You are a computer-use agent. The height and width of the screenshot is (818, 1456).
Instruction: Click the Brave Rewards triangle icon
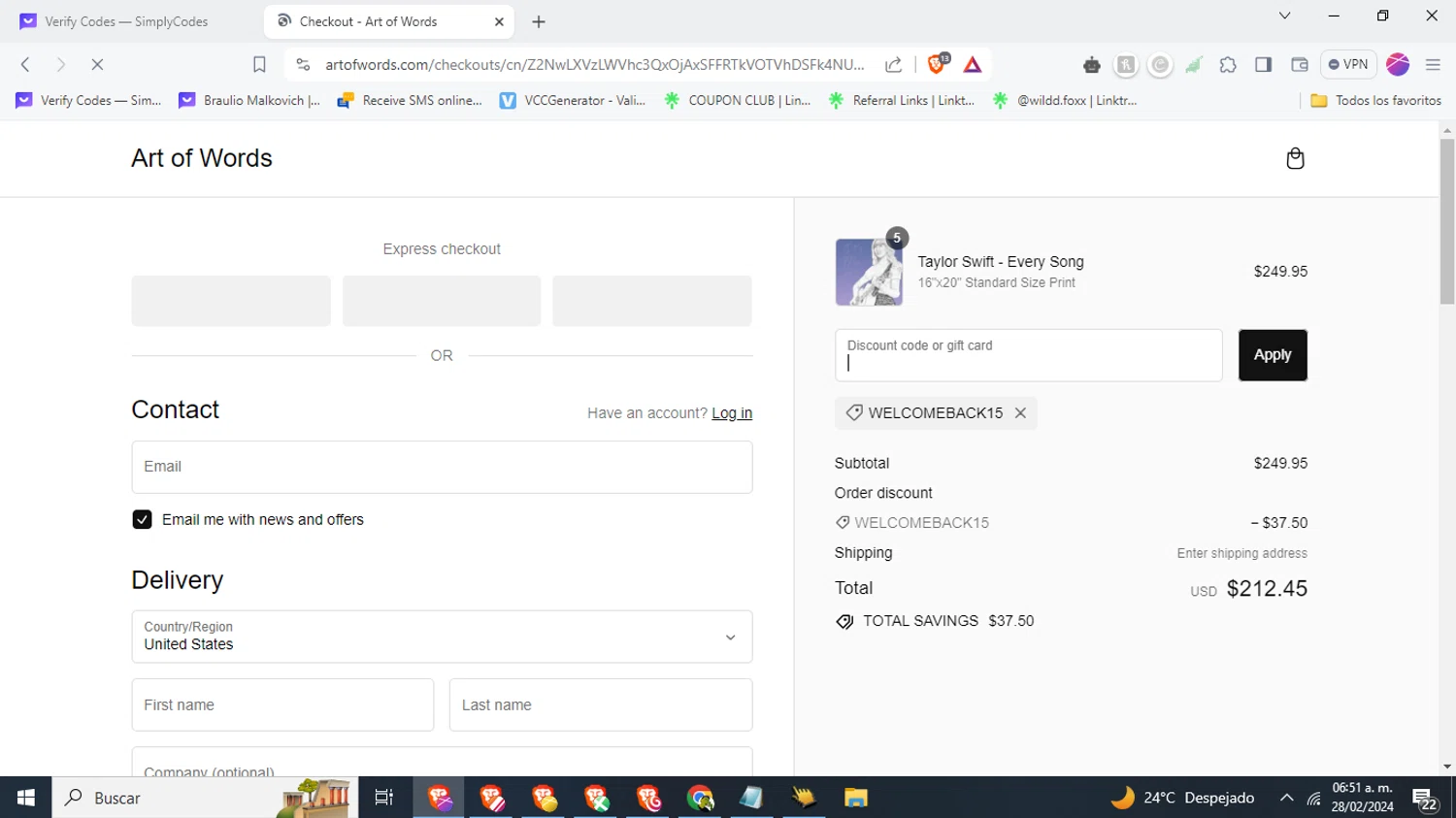[x=973, y=65]
